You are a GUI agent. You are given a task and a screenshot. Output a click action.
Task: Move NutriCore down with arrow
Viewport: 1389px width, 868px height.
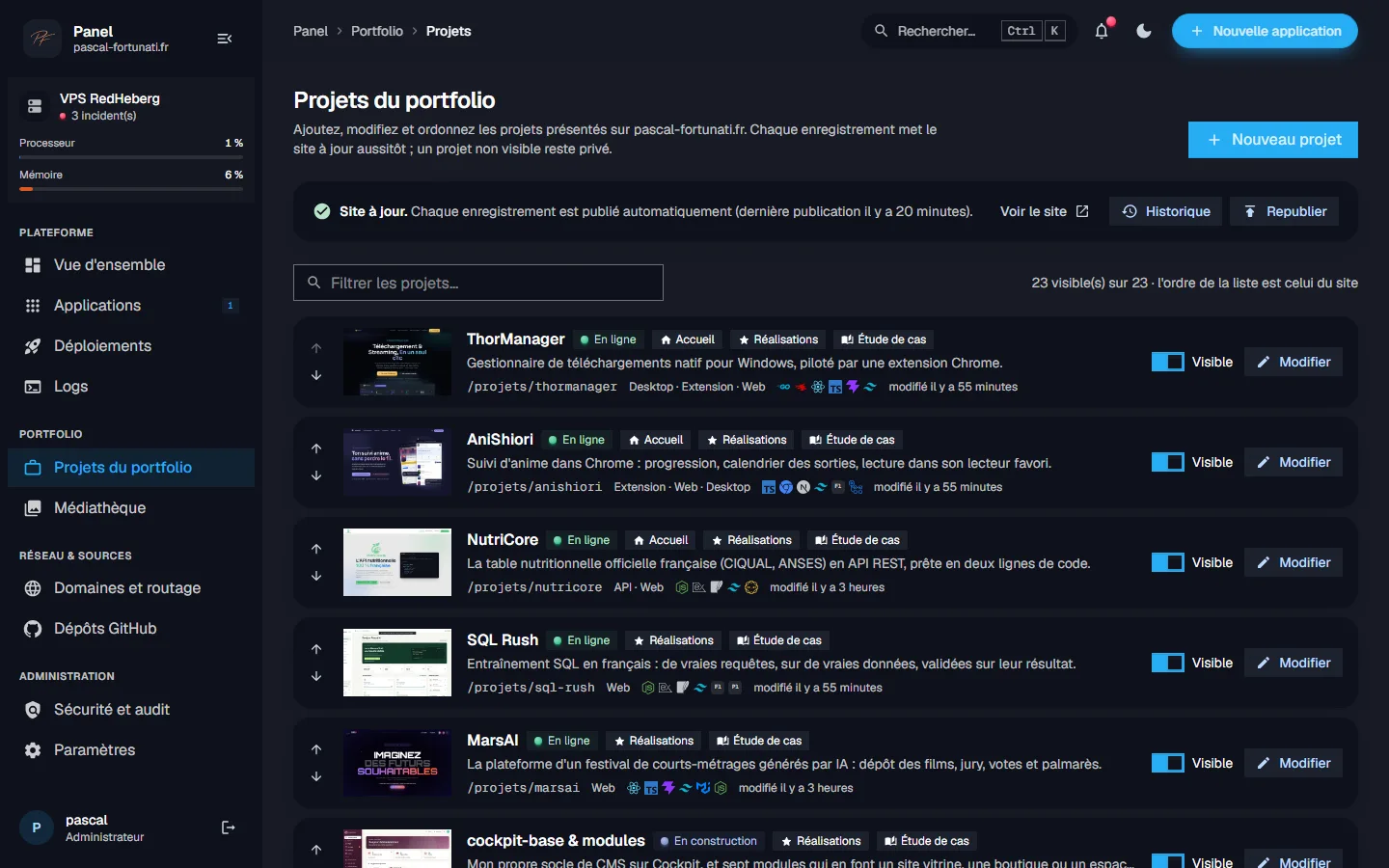tap(316, 576)
